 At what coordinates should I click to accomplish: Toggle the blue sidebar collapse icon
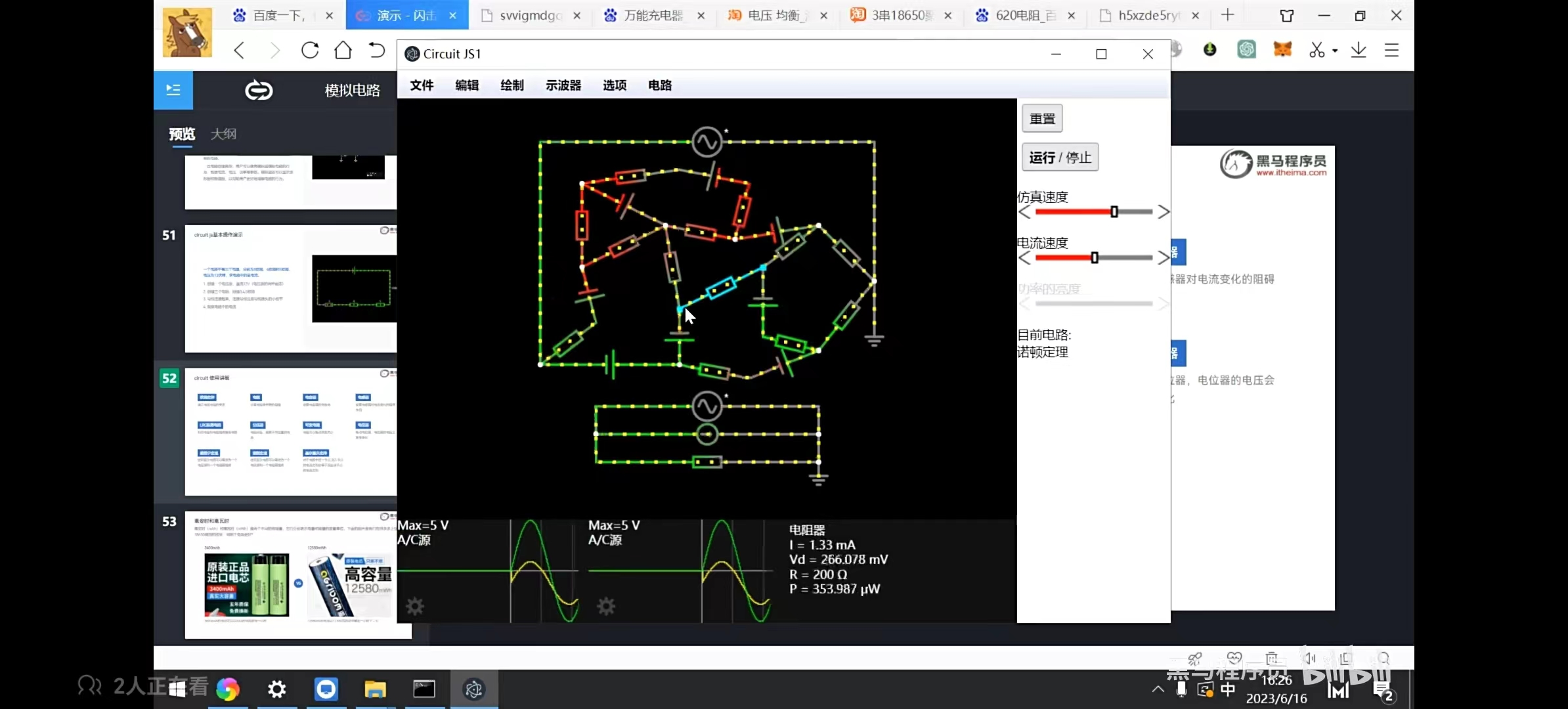(173, 90)
